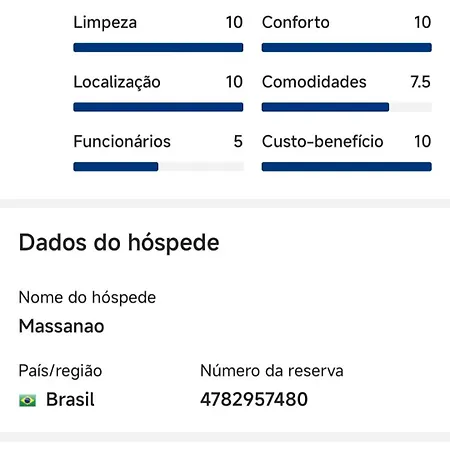Click the Localização rating bar
450x450 pixels.
(x=158, y=107)
